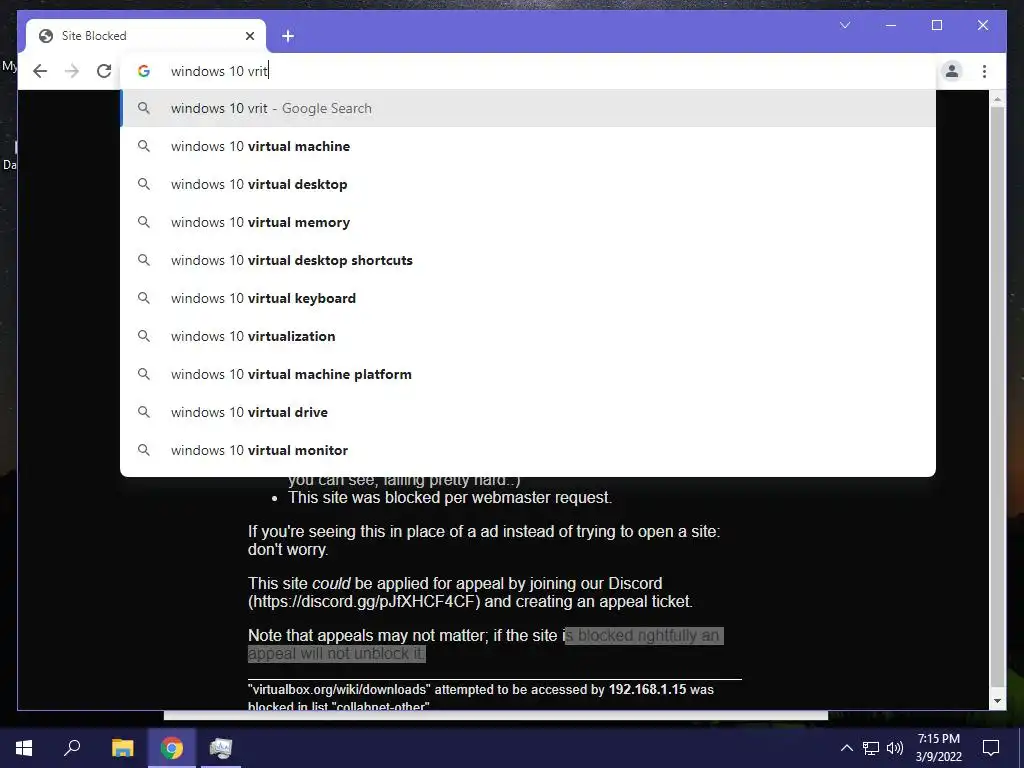This screenshot has width=1024, height=768.
Task: Click the IP address 192.168.1.15
Action: coord(647,690)
